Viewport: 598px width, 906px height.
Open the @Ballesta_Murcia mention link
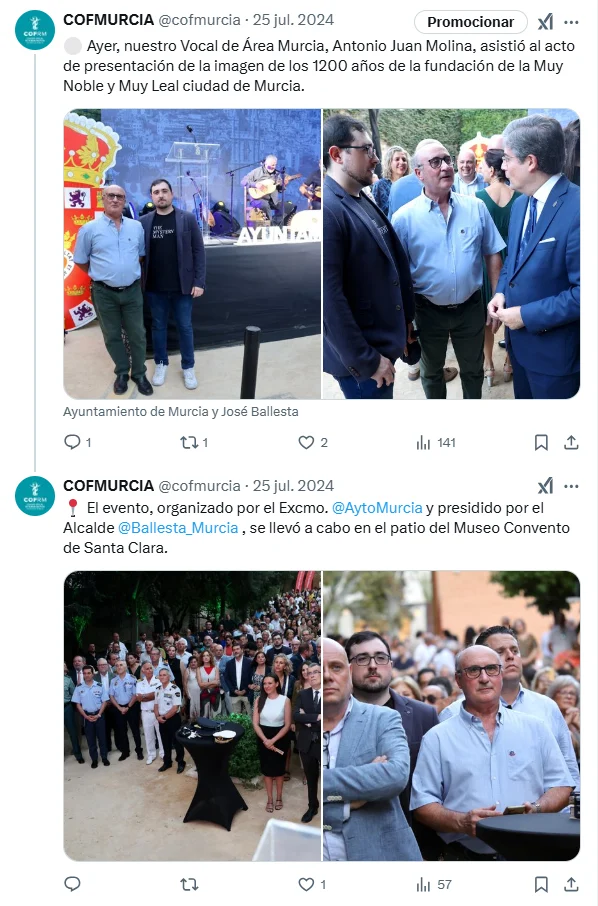coord(178,528)
